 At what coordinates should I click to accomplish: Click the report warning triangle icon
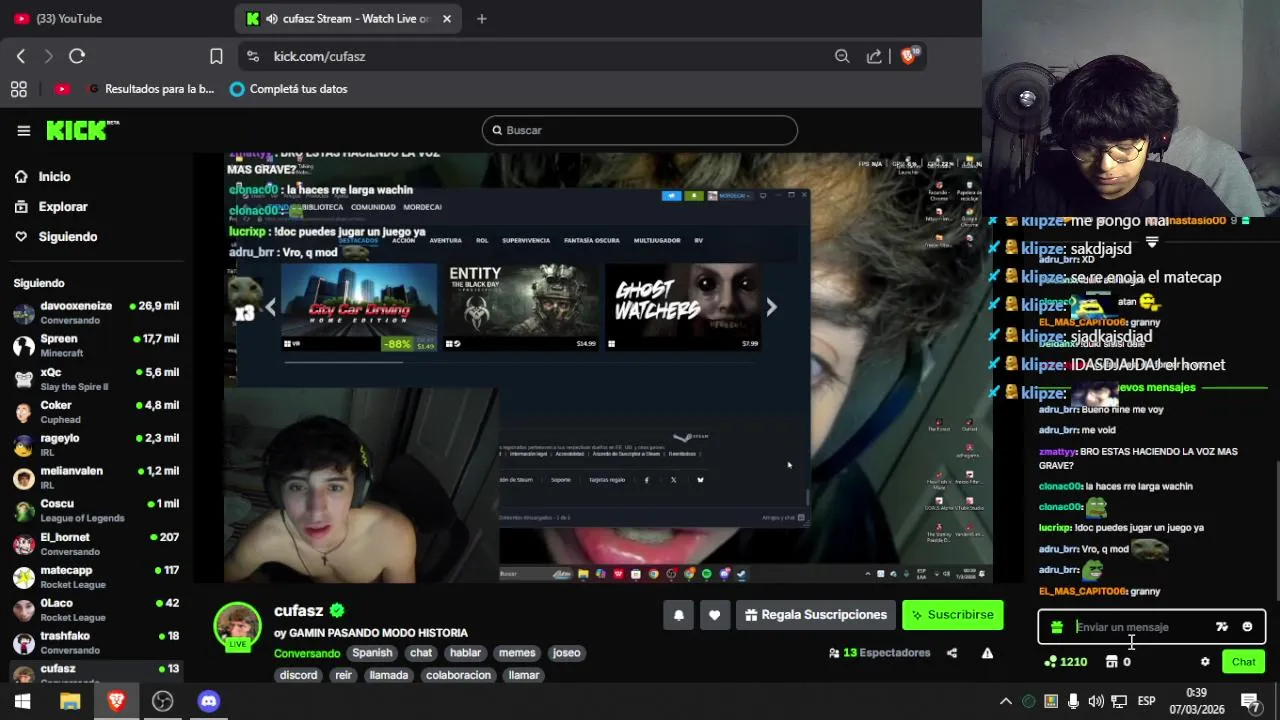[x=987, y=653]
